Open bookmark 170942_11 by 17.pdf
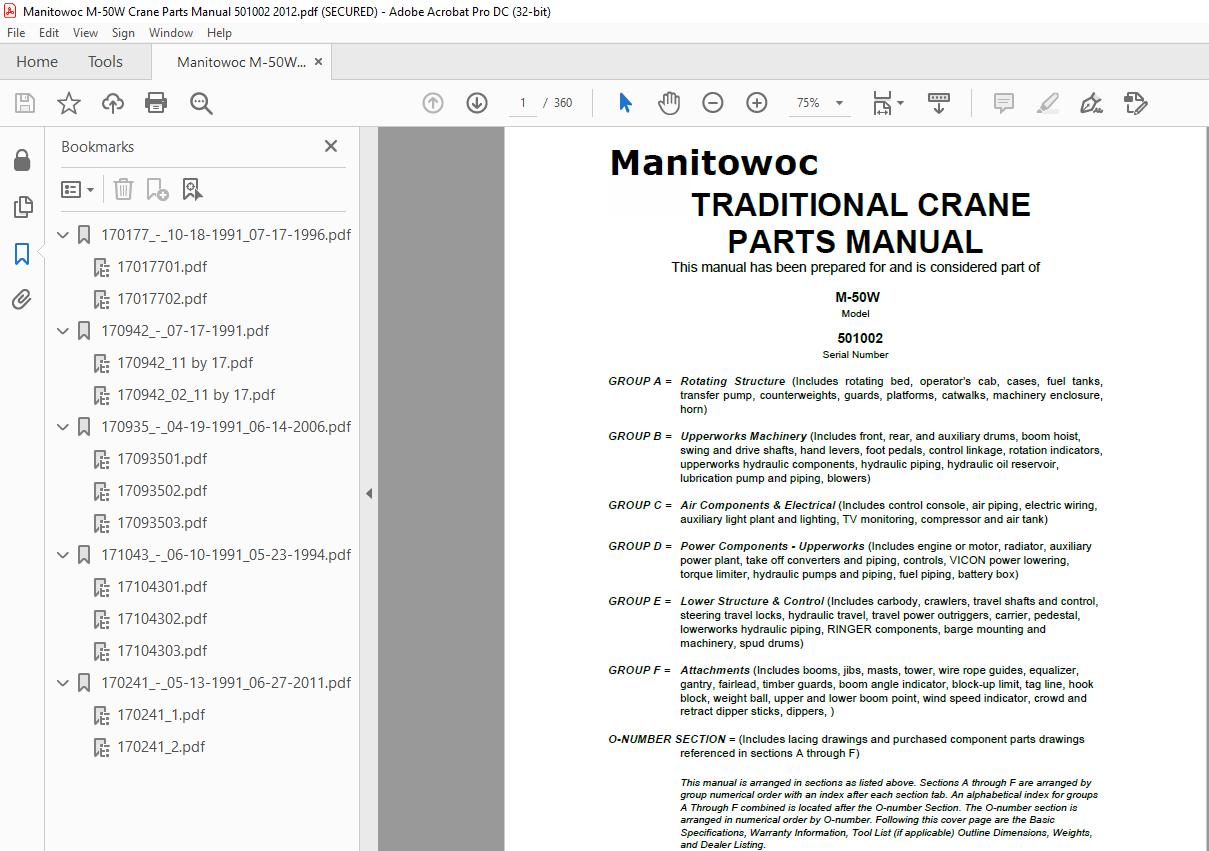Screen dimensions: 1209x851 click(x=185, y=363)
